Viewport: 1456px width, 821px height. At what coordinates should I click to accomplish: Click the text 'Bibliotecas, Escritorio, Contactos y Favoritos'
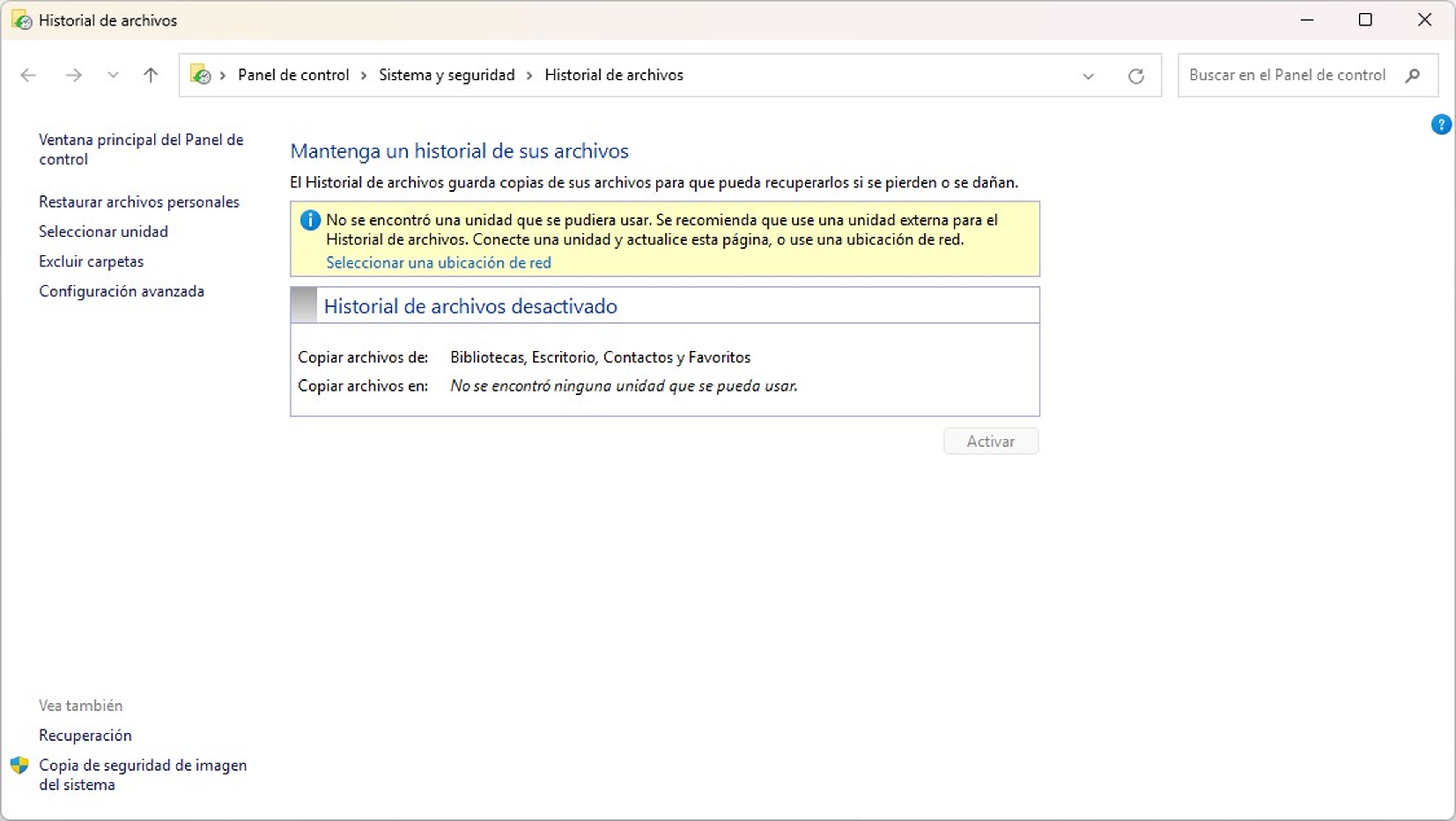click(600, 357)
